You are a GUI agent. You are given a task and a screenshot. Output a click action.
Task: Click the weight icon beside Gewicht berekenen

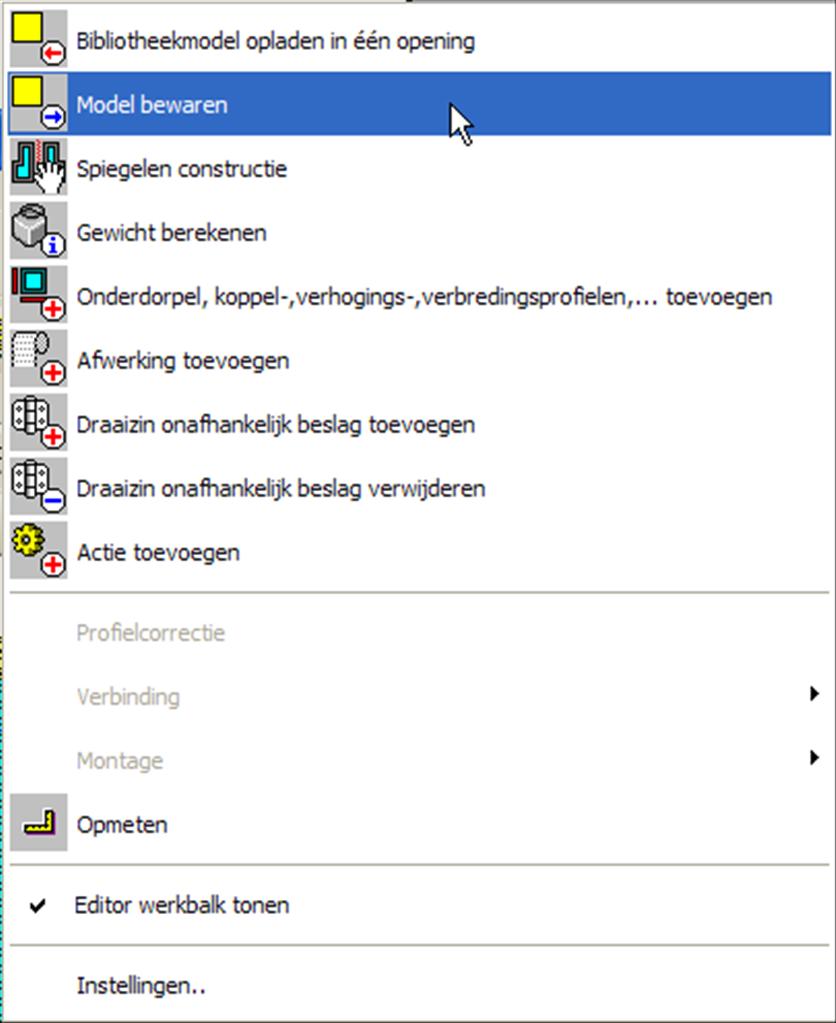tap(39, 231)
